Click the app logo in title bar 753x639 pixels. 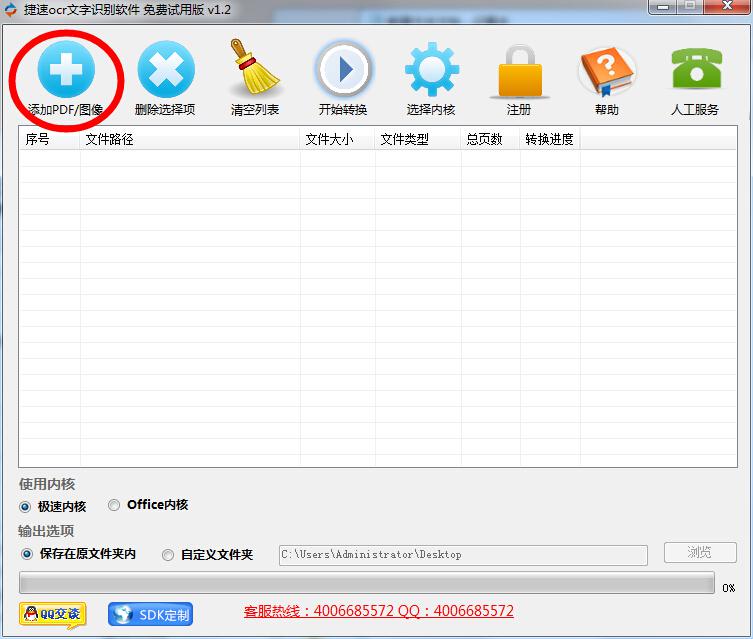coord(10,10)
